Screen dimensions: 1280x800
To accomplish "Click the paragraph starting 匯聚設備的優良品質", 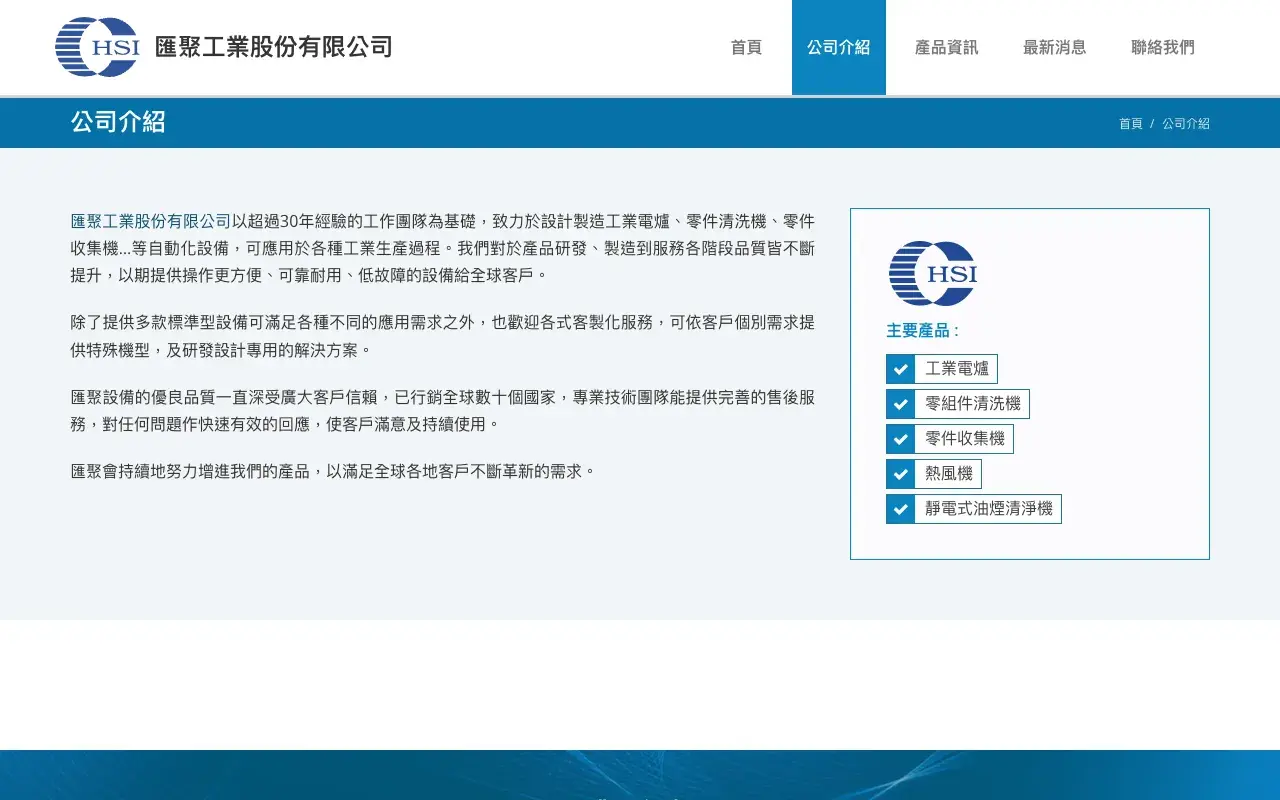I will pos(442,411).
